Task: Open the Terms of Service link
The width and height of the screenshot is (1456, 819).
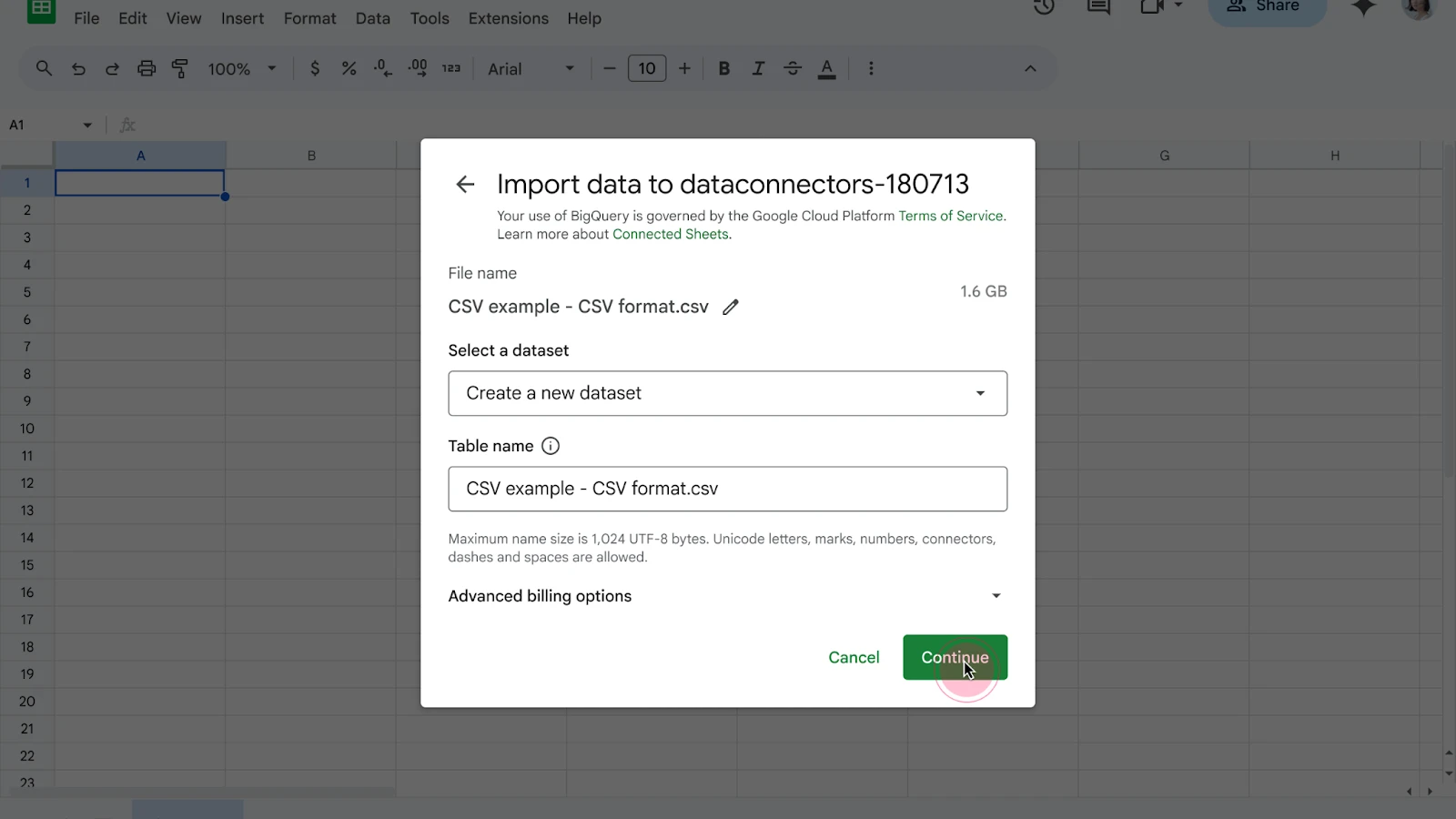Action: (950, 216)
